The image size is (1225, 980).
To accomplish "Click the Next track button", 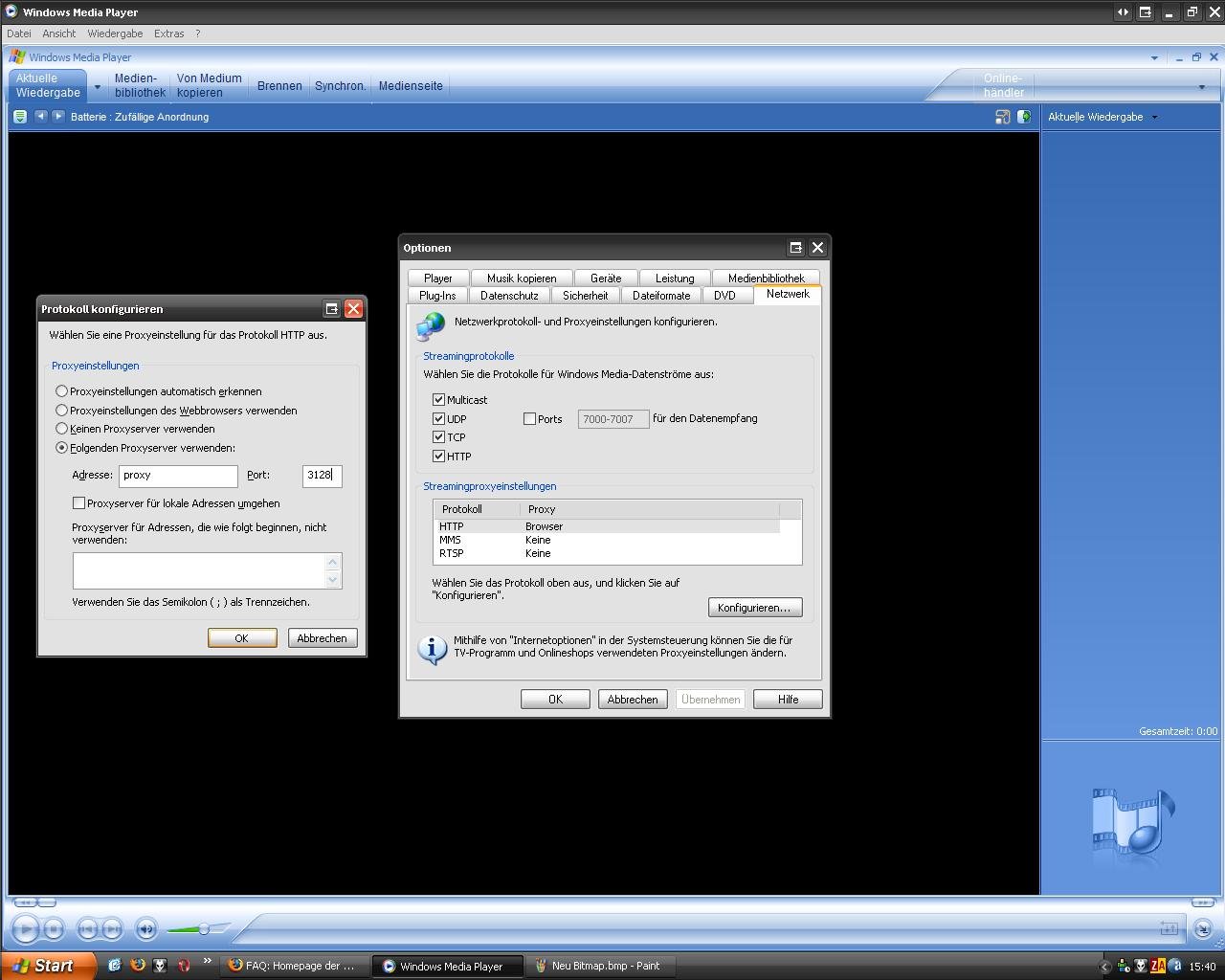I will tap(112, 928).
